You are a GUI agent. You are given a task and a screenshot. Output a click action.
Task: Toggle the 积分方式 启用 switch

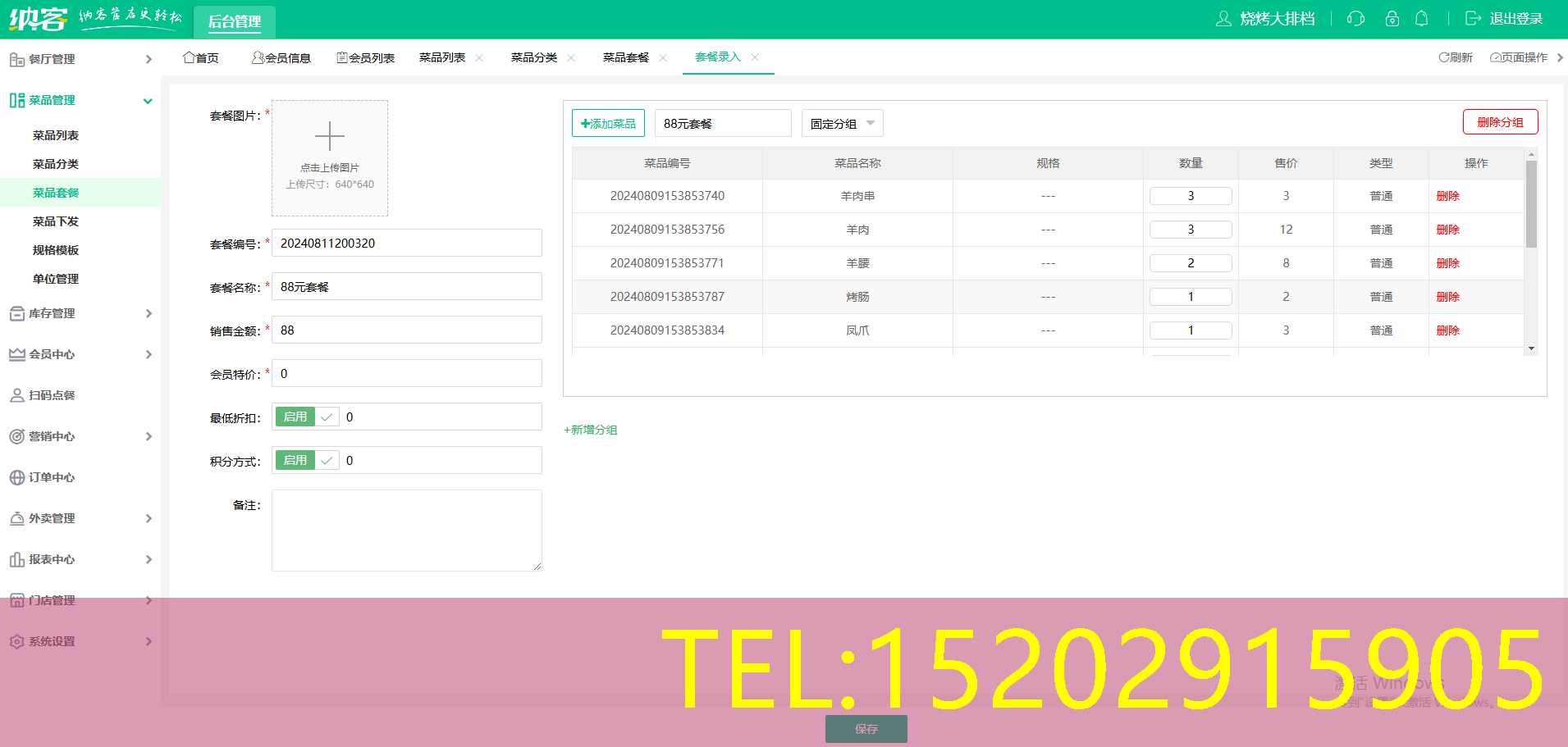pyautogui.click(x=306, y=461)
